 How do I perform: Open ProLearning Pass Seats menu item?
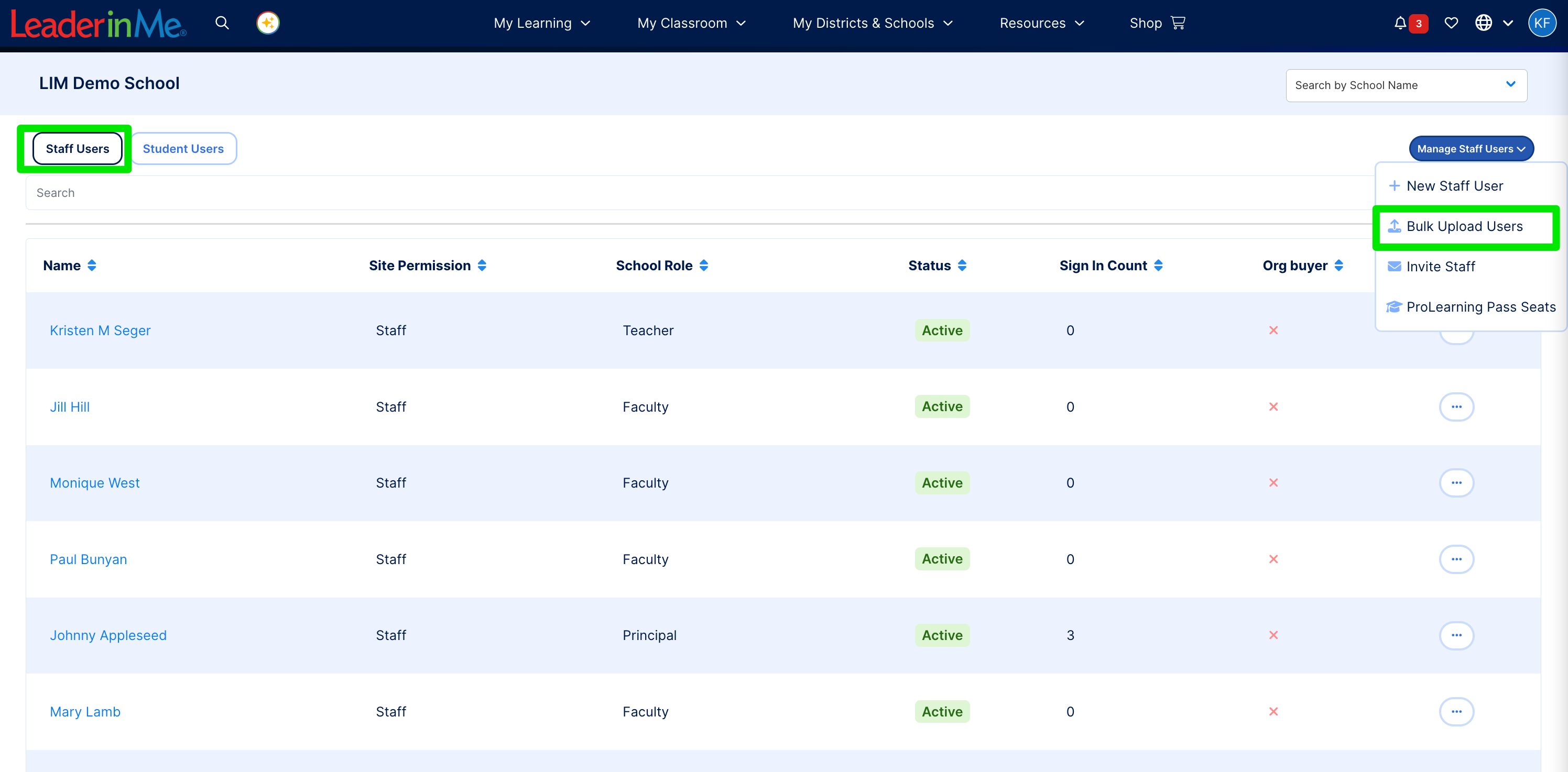tap(1471, 306)
